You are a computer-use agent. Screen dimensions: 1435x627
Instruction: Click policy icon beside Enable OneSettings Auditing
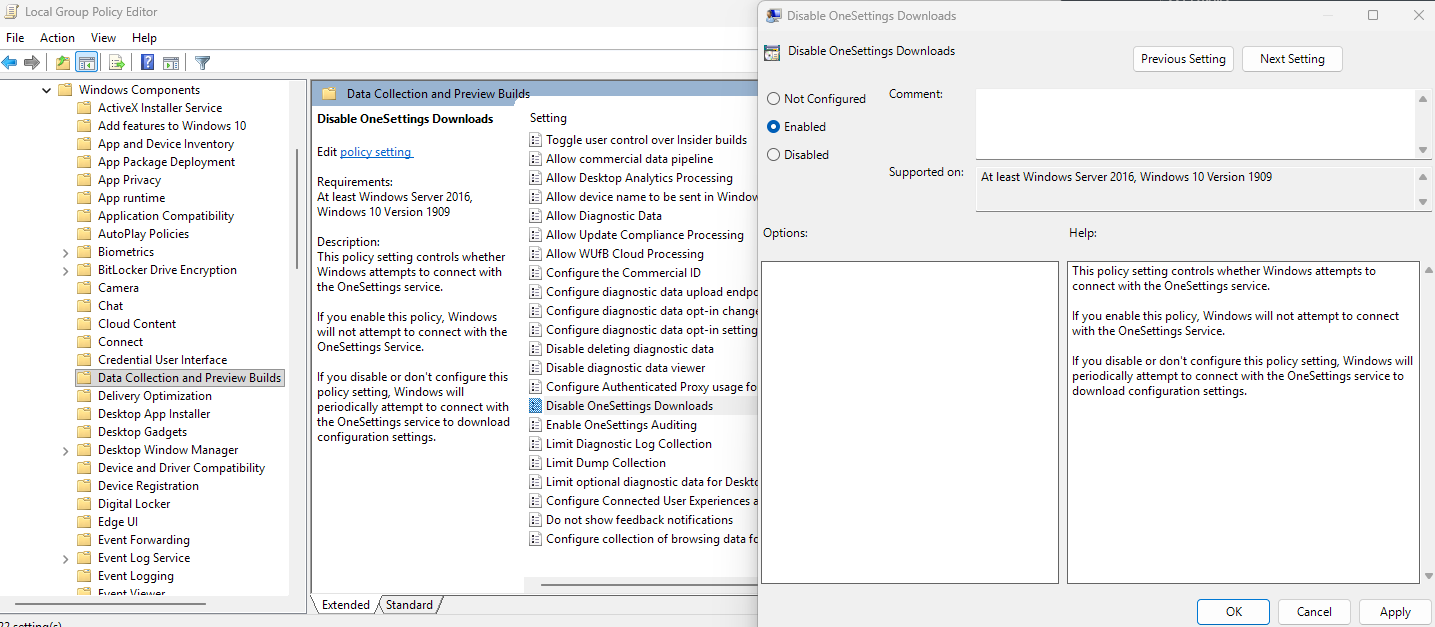536,425
